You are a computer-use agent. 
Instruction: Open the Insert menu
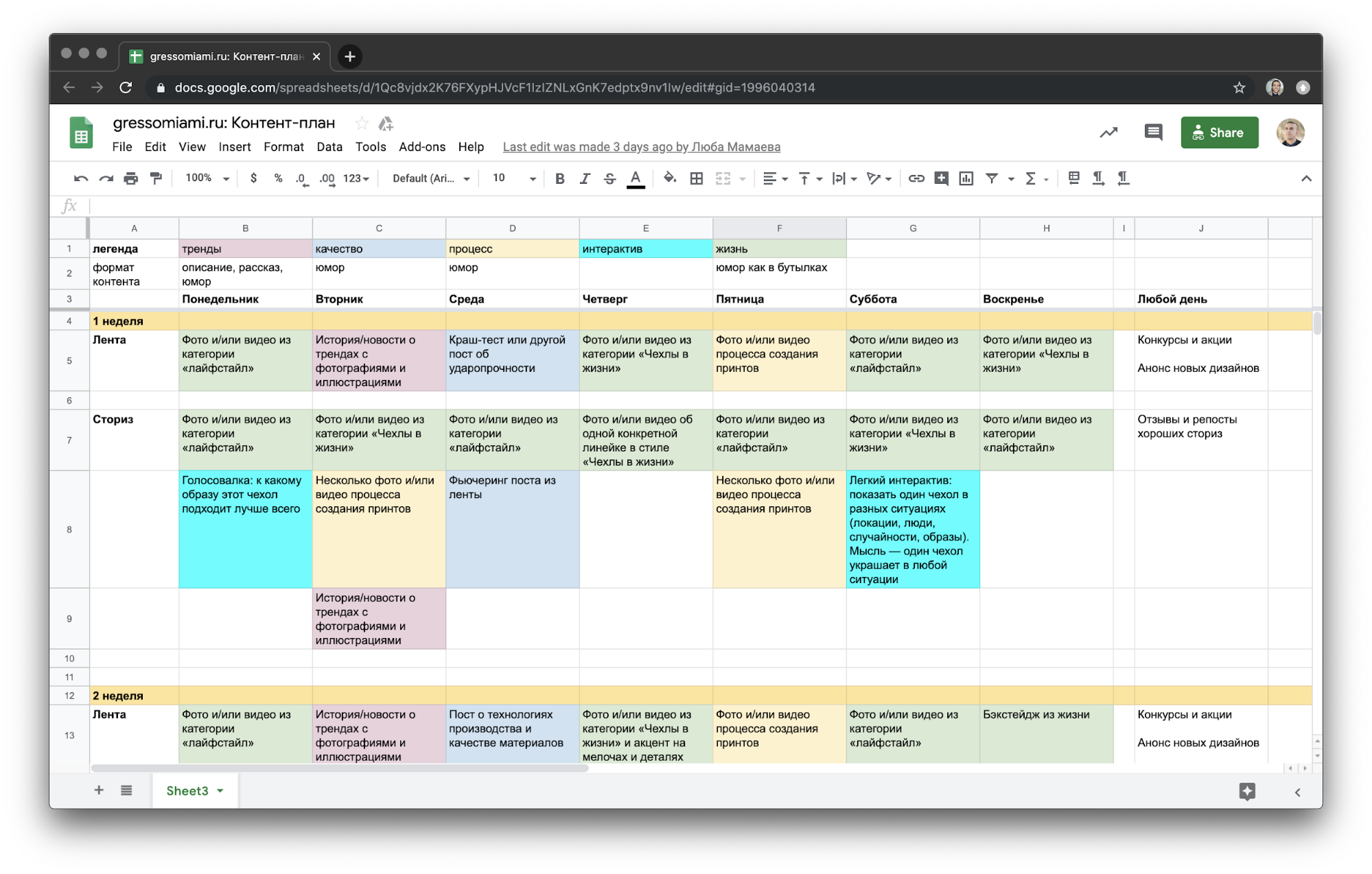[235, 147]
